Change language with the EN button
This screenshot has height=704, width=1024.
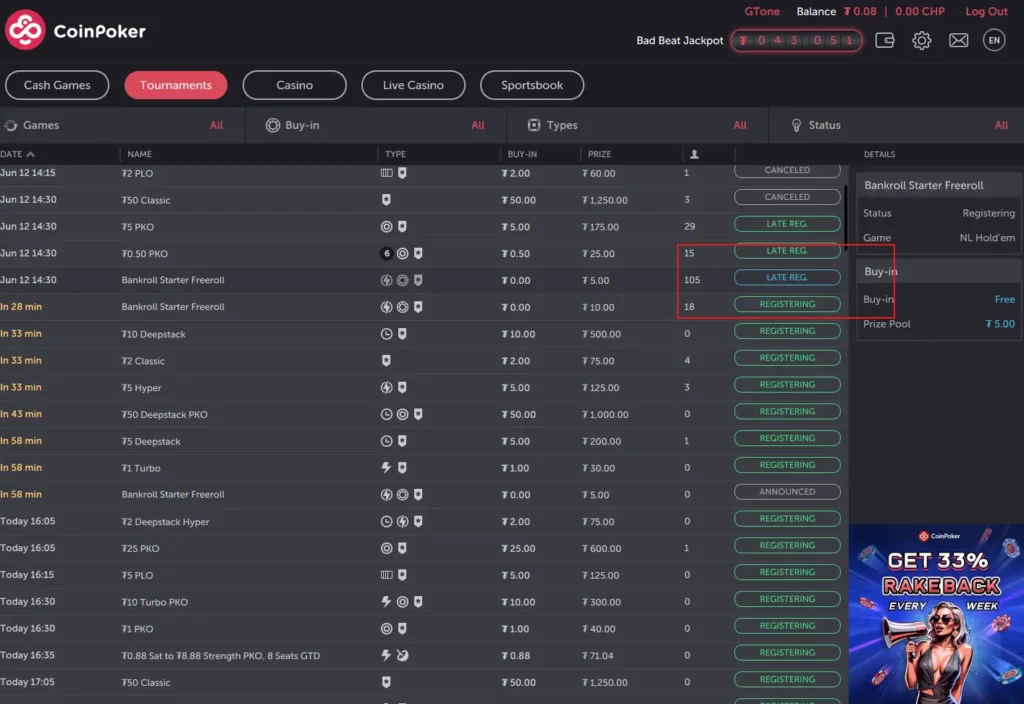pos(994,40)
